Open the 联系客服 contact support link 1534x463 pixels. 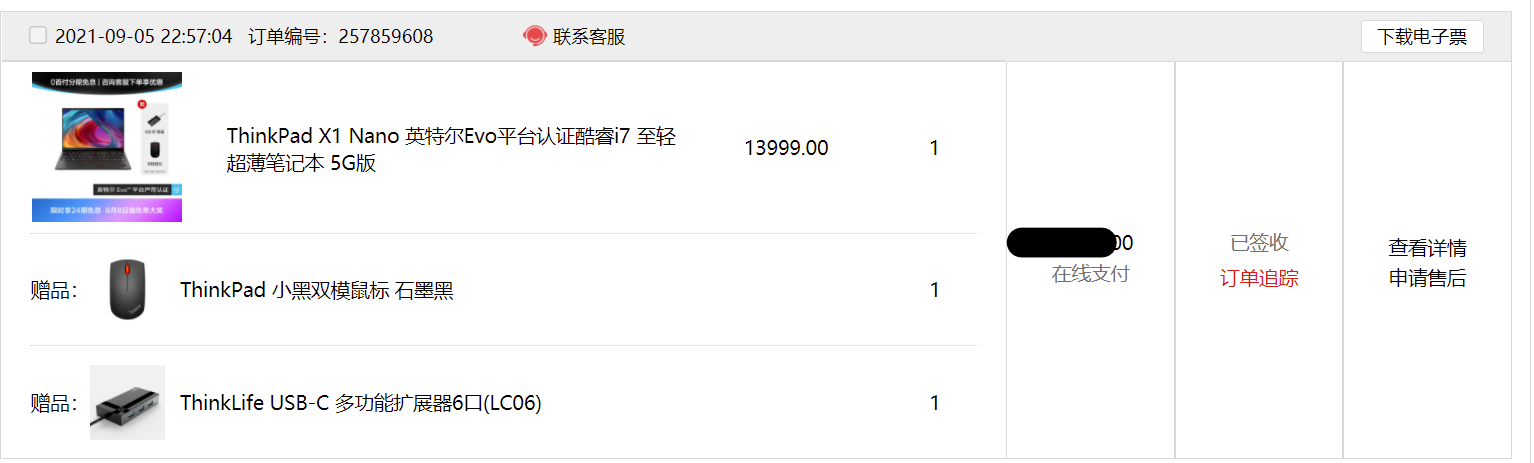(x=589, y=37)
